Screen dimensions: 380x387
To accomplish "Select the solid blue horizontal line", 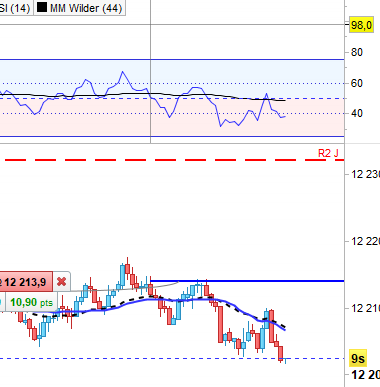I will 247,281.
